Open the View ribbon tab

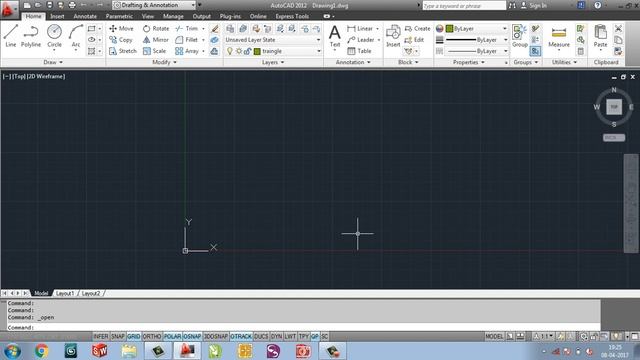pos(148,16)
